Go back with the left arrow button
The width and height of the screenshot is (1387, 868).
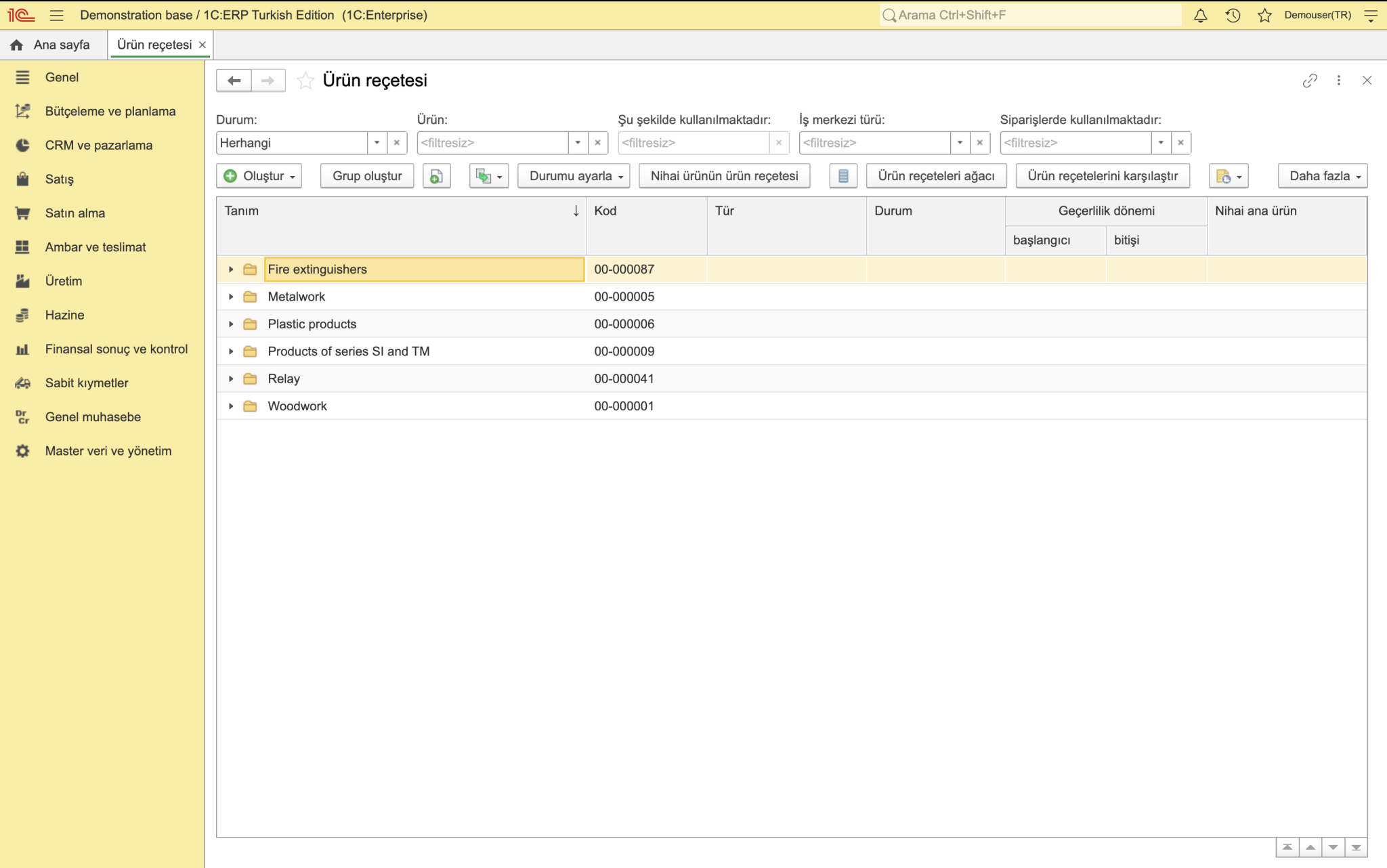coord(234,81)
